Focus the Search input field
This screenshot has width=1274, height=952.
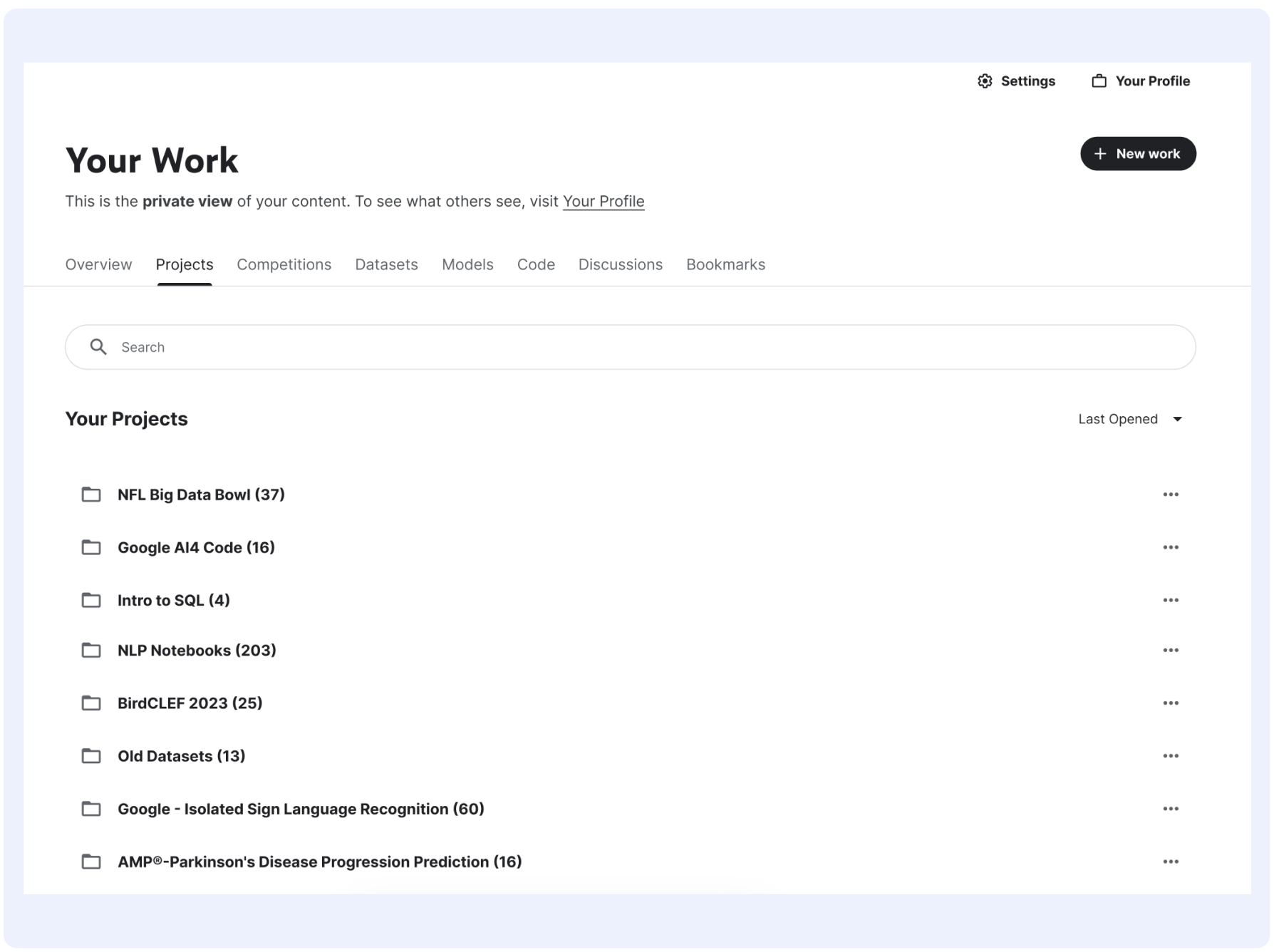point(630,347)
